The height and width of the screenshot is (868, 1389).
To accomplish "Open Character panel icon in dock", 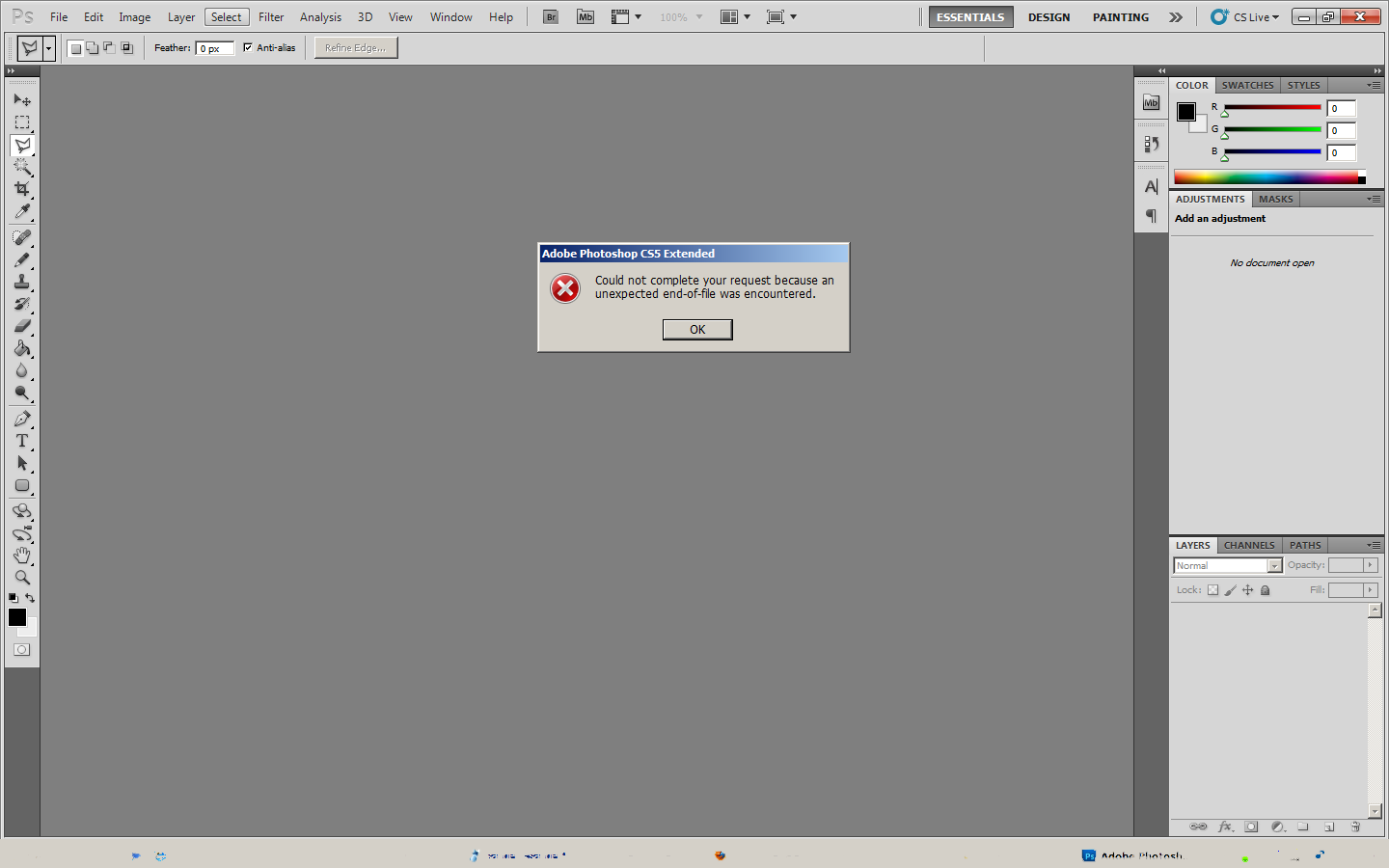I will 1151,187.
